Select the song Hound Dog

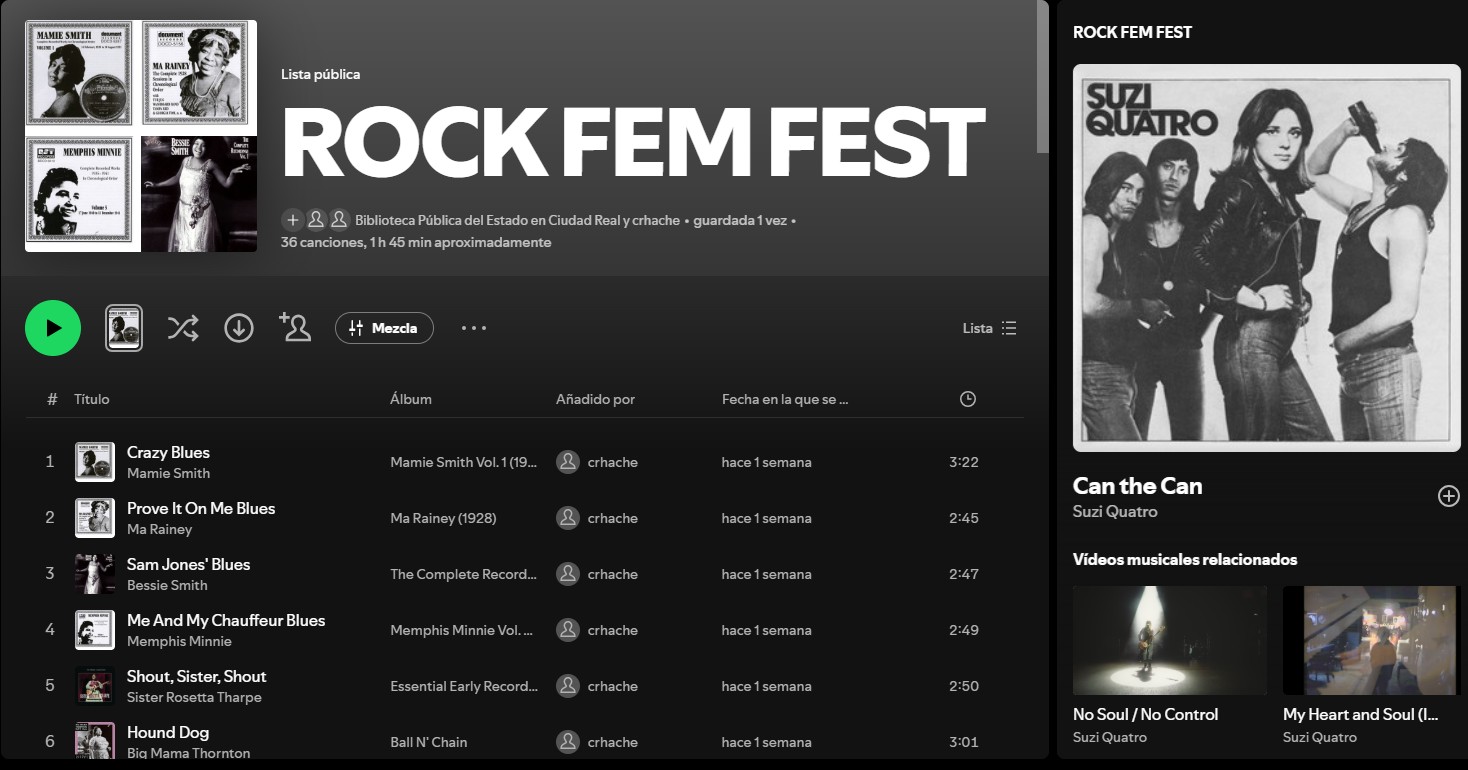[168, 732]
